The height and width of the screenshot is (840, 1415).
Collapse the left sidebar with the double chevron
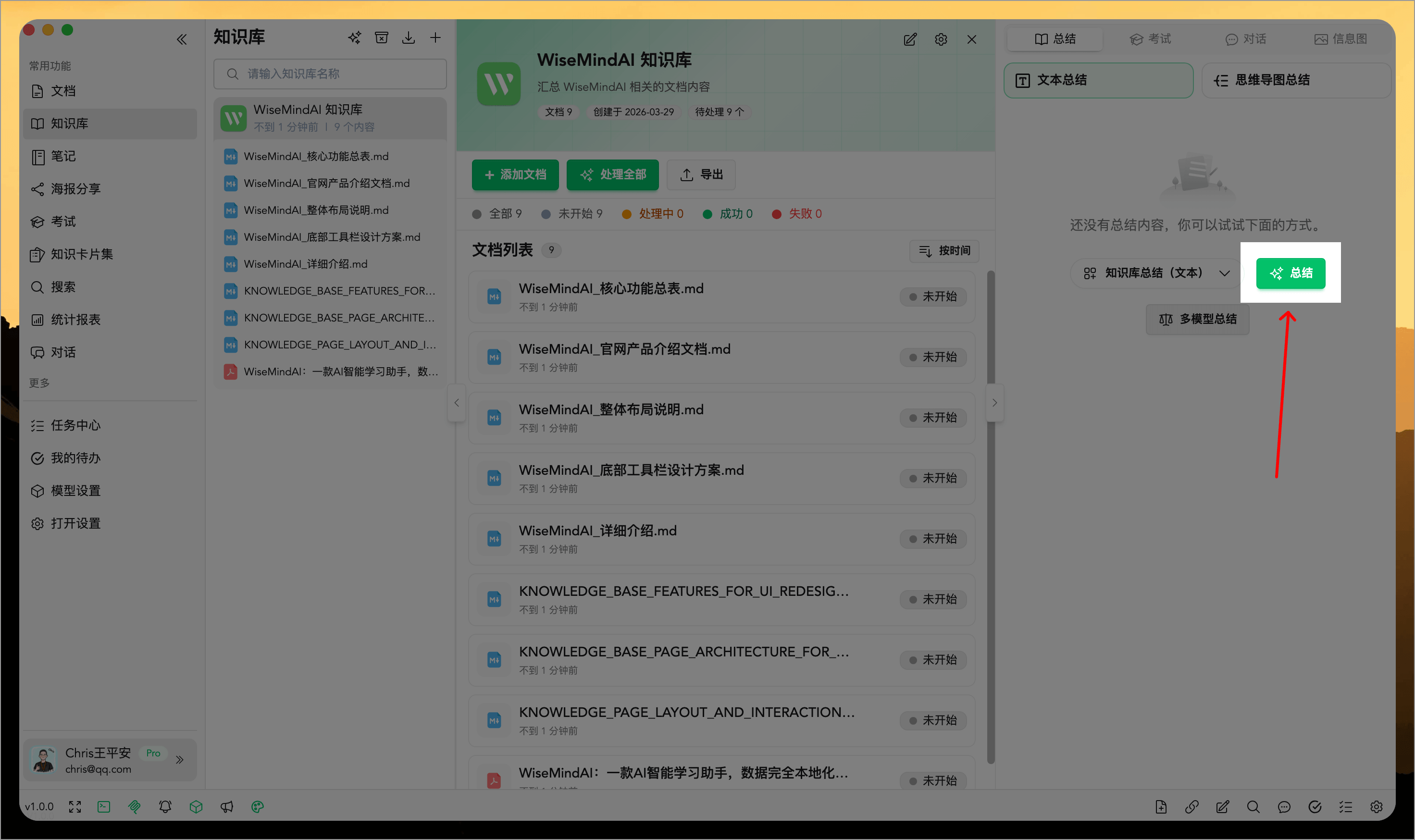click(x=182, y=38)
